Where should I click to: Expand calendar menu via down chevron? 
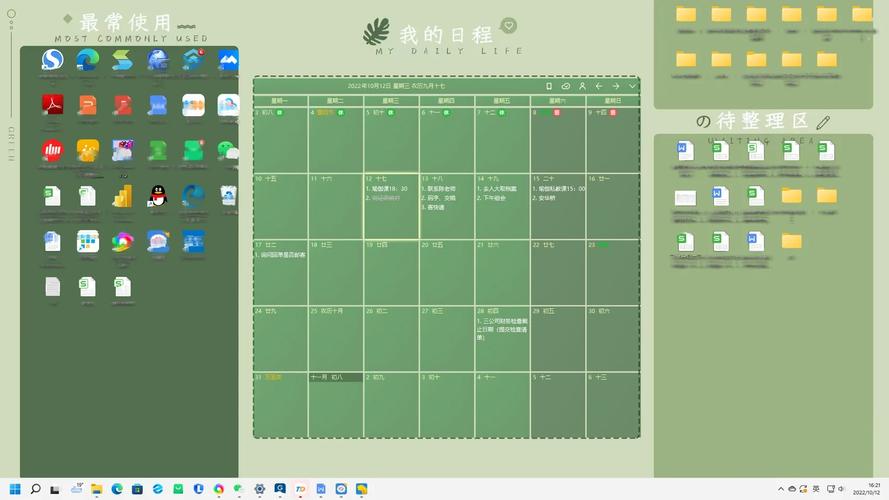[633, 86]
